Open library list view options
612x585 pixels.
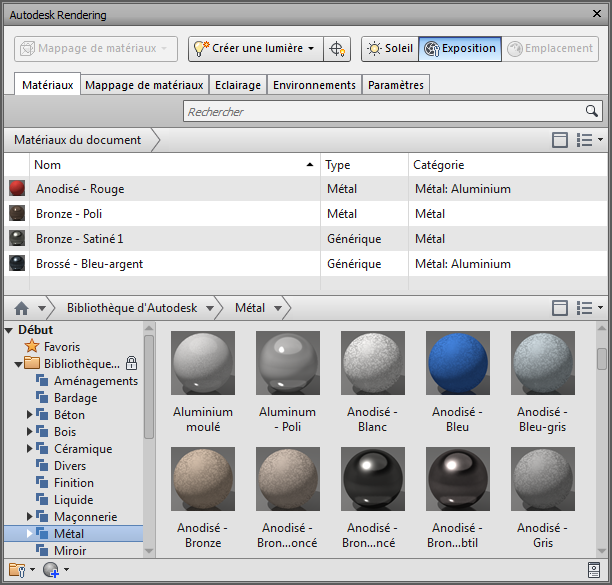pyautogui.click(x=590, y=308)
